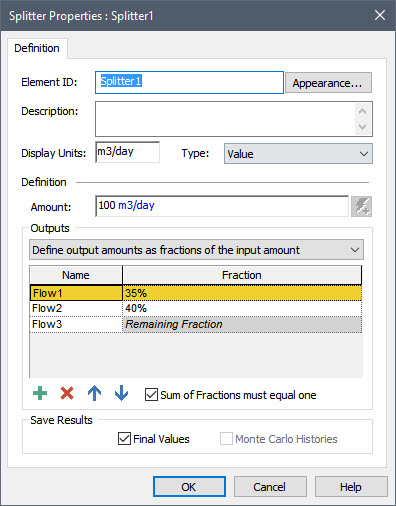Add a new output with the green plus
The height and width of the screenshot is (506, 396).
click(x=40, y=393)
